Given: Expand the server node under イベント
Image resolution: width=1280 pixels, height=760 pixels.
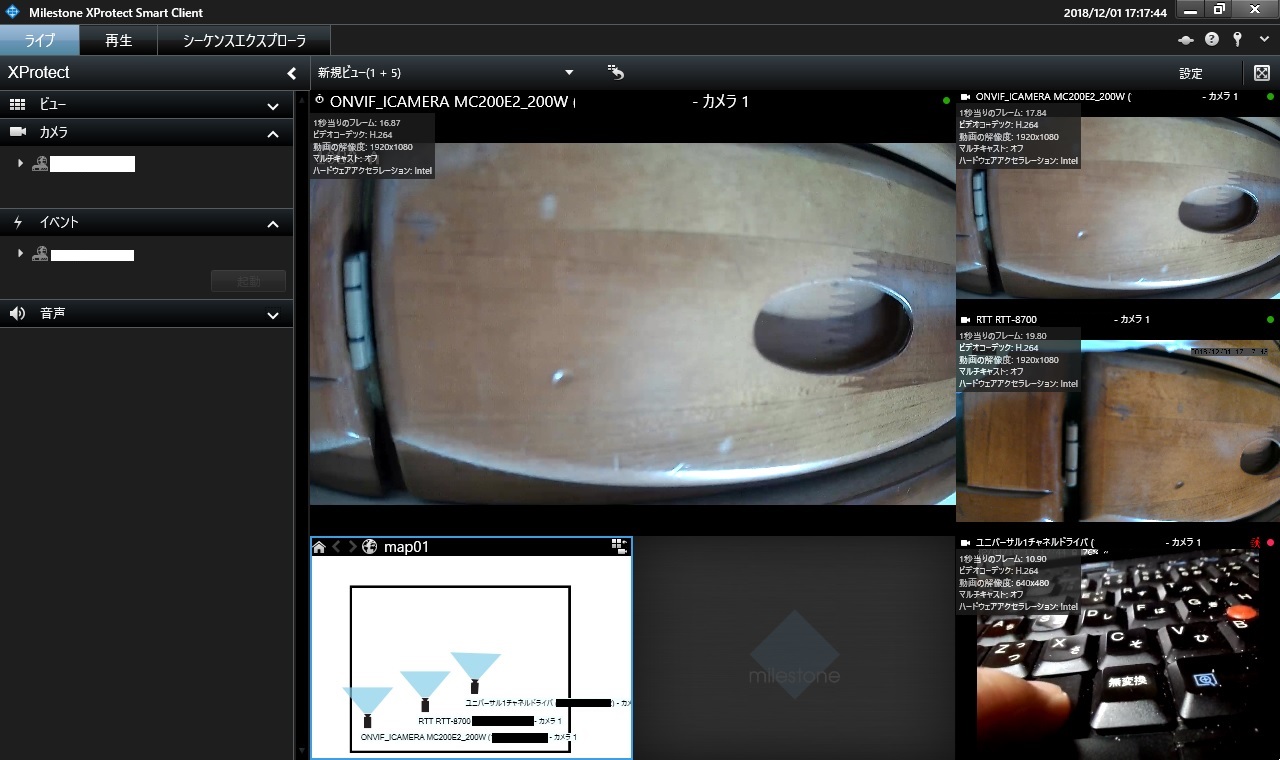Looking at the screenshot, I should (20, 254).
